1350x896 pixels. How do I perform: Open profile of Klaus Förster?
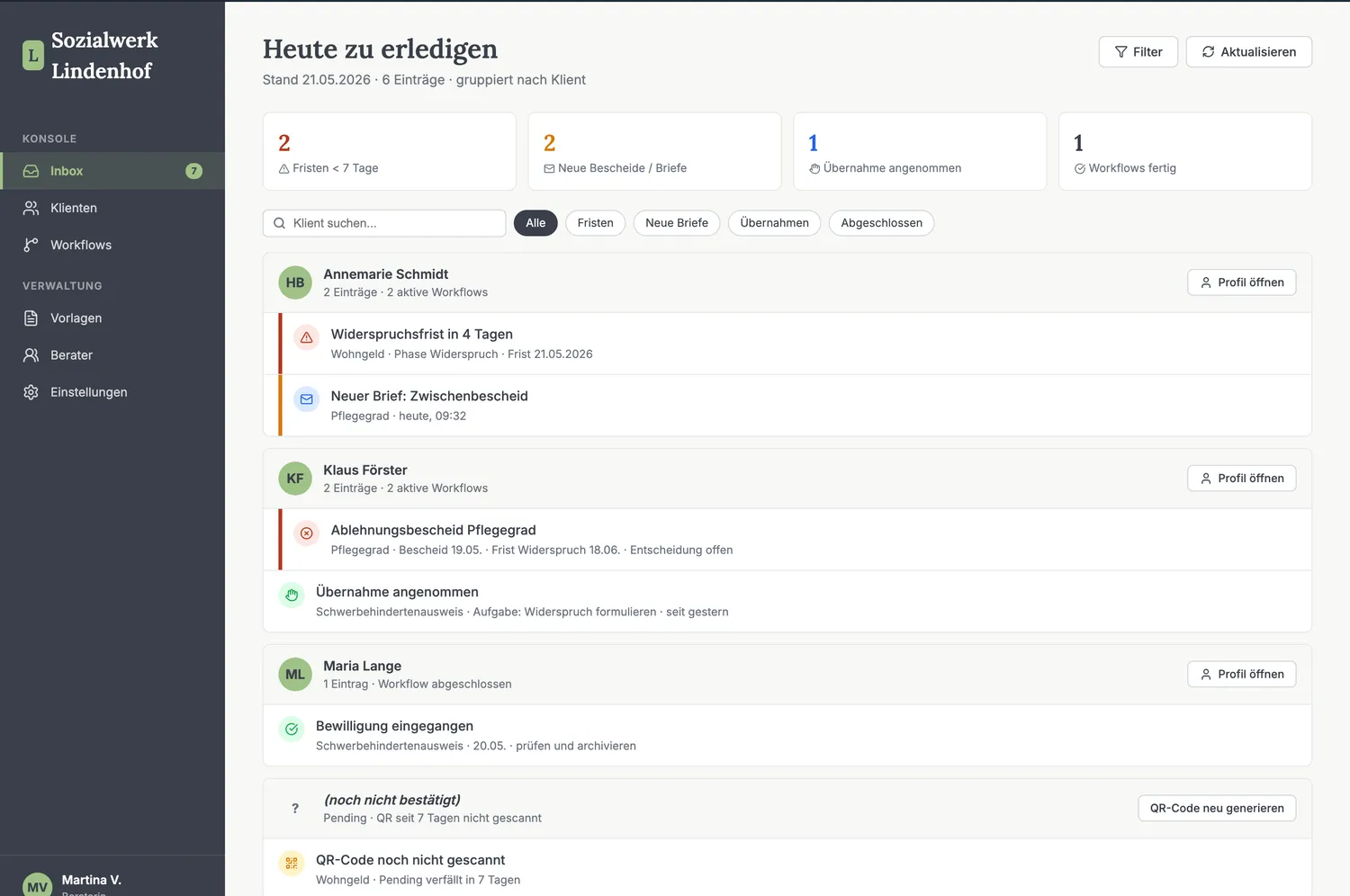(x=1242, y=479)
